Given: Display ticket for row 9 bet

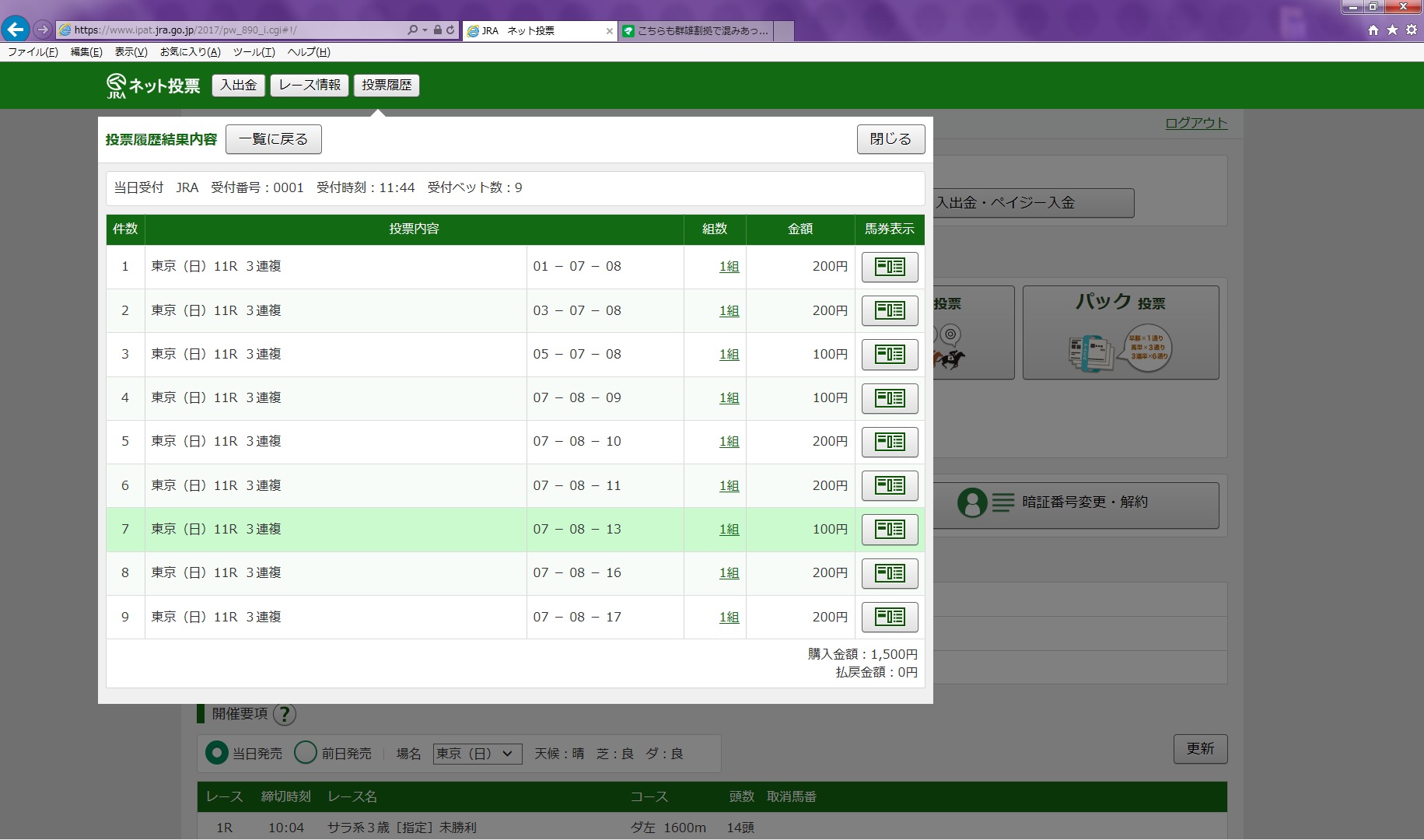Looking at the screenshot, I should point(889,617).
